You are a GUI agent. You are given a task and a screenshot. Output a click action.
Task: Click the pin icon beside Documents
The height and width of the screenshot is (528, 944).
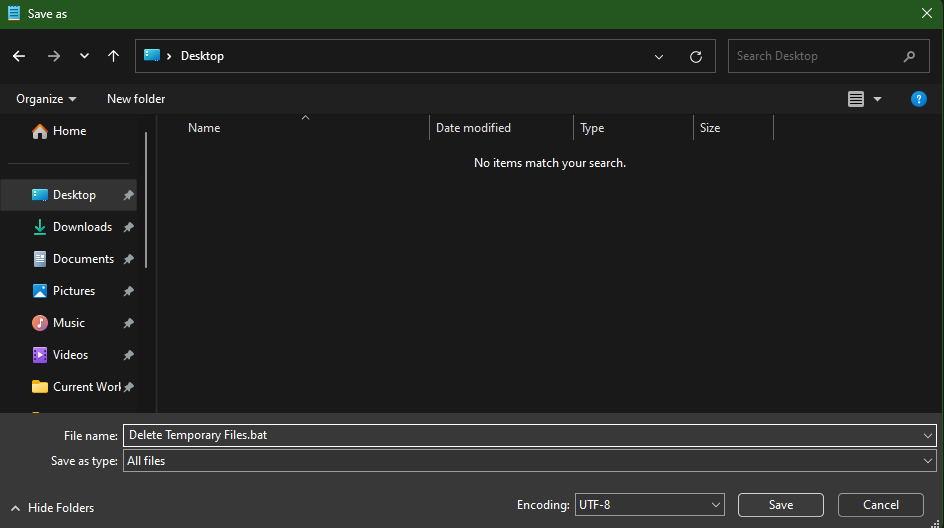tap(128, 260)
